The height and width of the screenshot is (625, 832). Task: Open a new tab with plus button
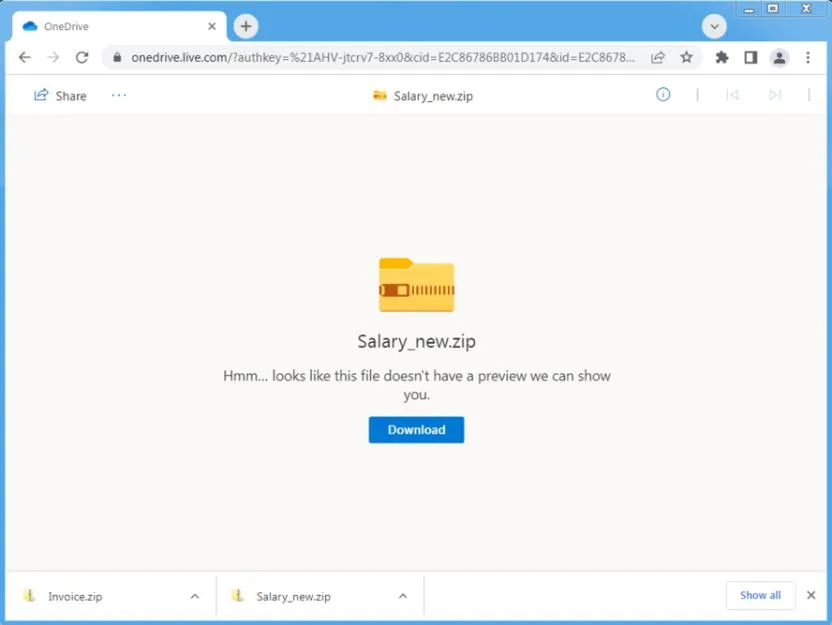click(x=246, y=26)
